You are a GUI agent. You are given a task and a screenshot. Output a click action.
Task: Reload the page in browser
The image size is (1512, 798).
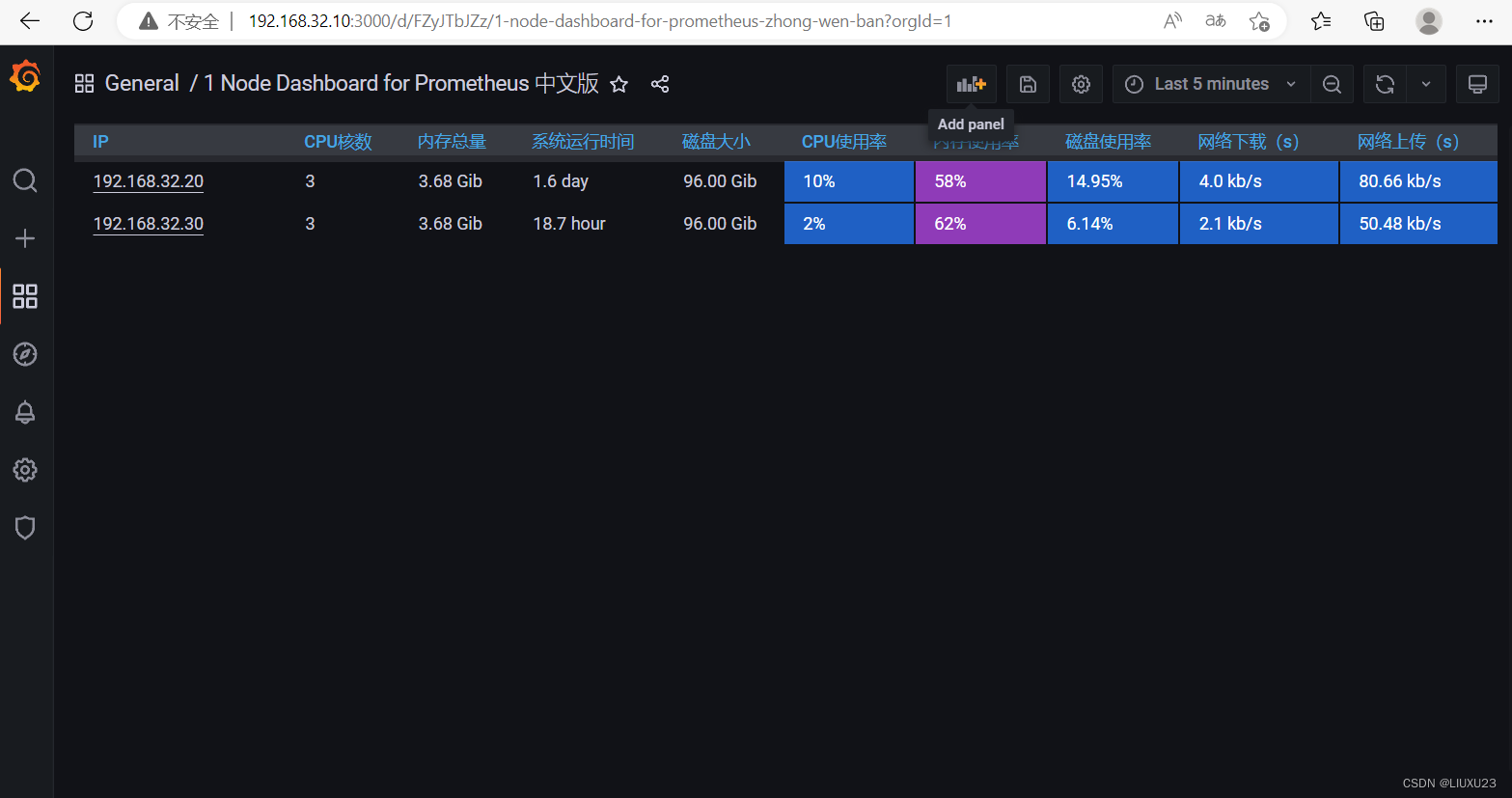tap(83, 21)
